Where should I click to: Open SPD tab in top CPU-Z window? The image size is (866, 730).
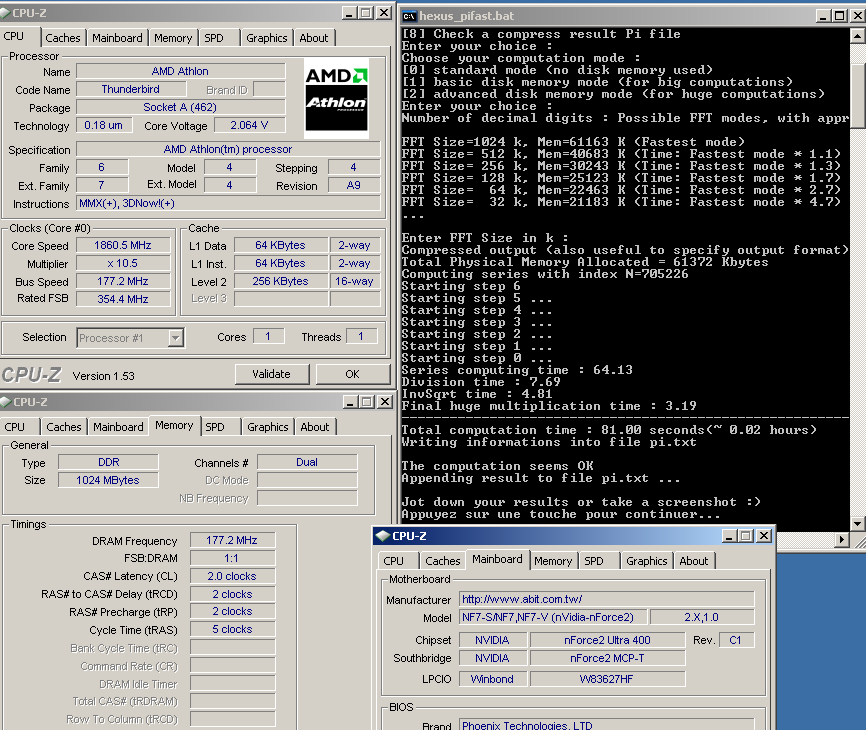coord(214,38)
